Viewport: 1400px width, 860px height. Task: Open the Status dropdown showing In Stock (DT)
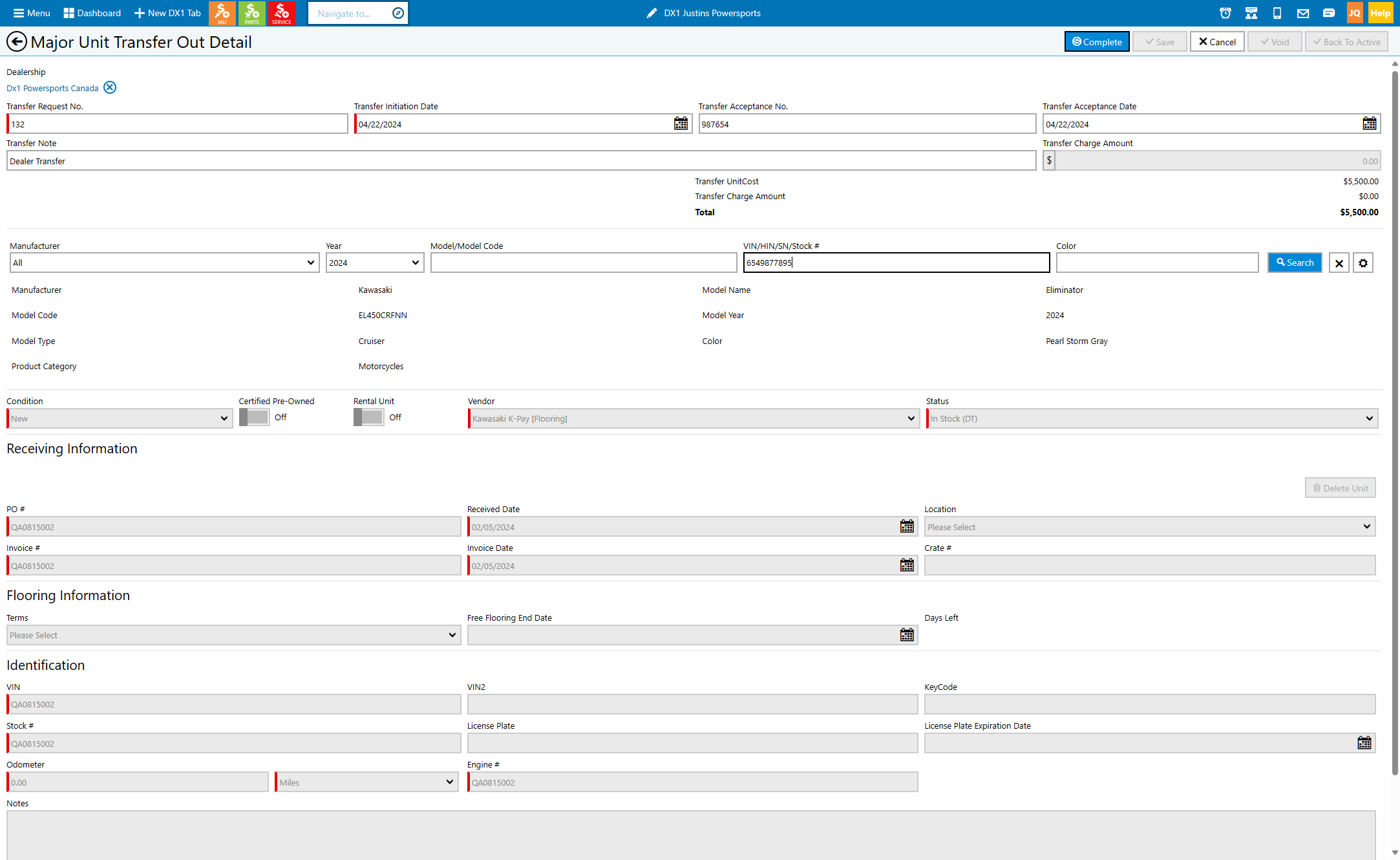pos(1152,418)
